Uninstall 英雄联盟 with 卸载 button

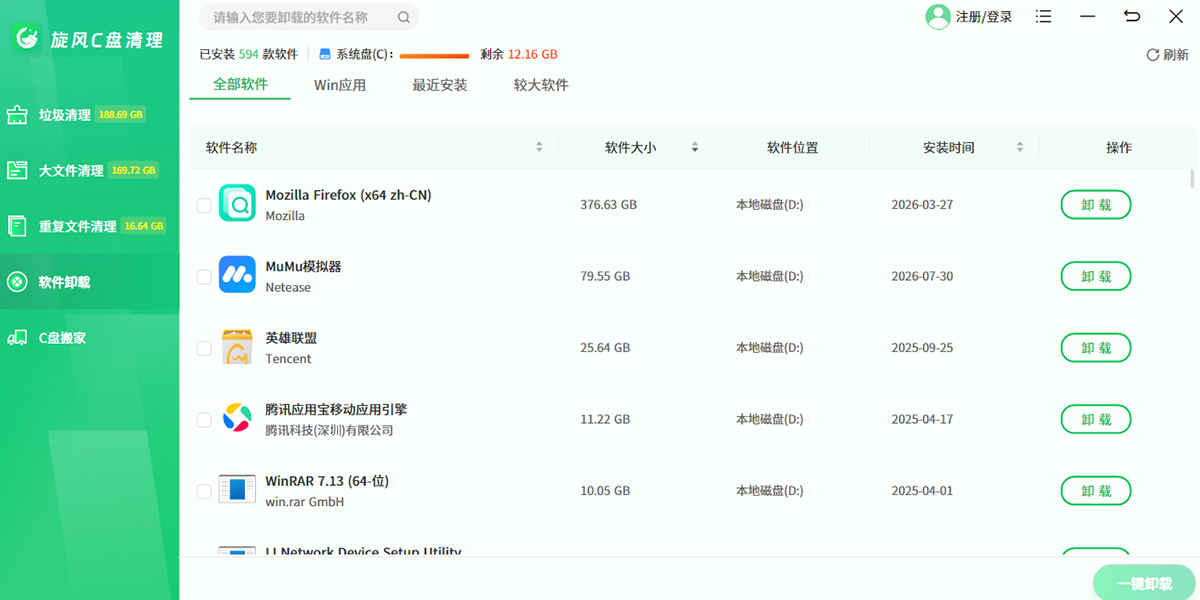point(1096,348)
